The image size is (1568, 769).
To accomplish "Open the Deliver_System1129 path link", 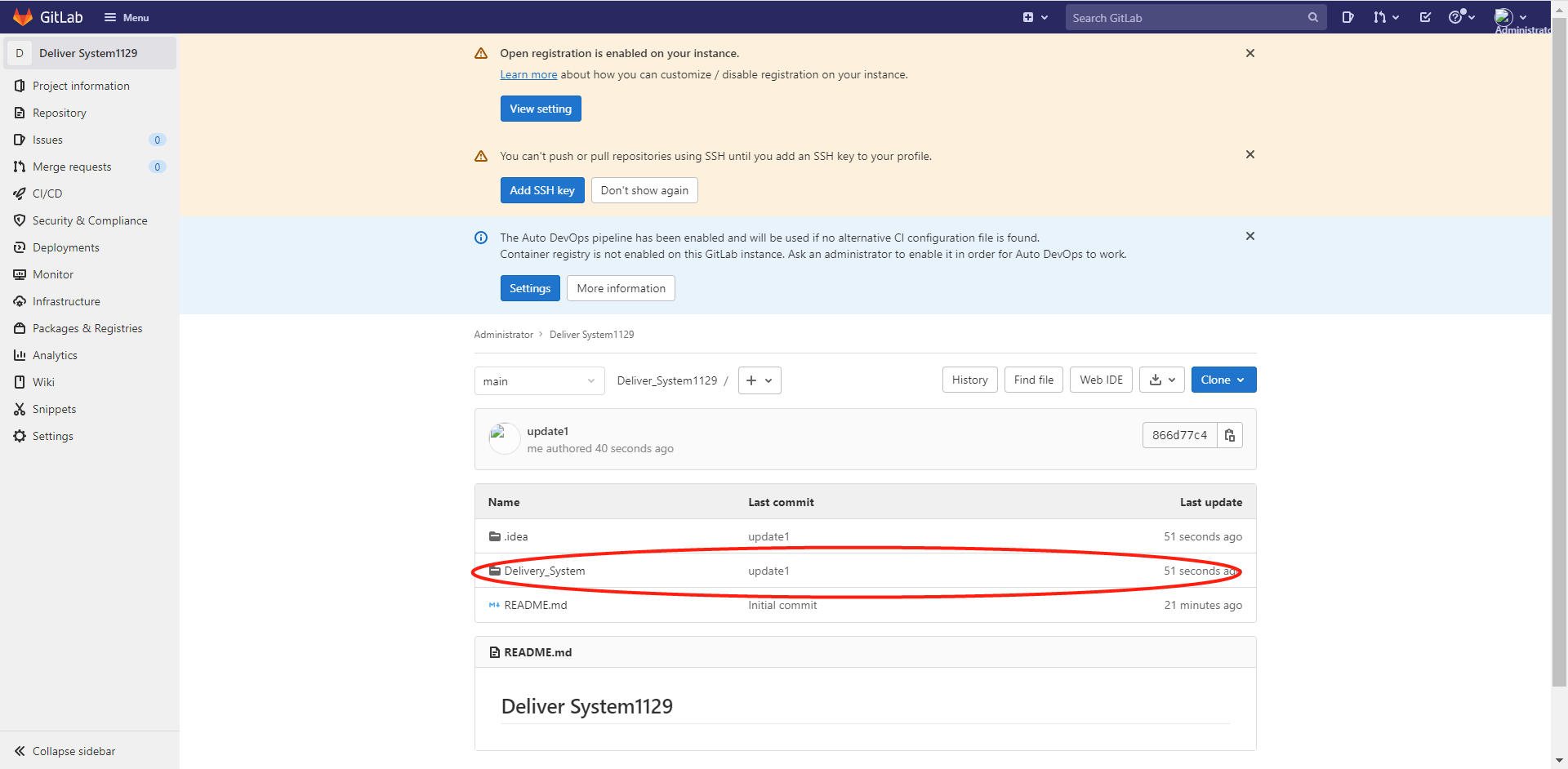I will tap(667, 380).
